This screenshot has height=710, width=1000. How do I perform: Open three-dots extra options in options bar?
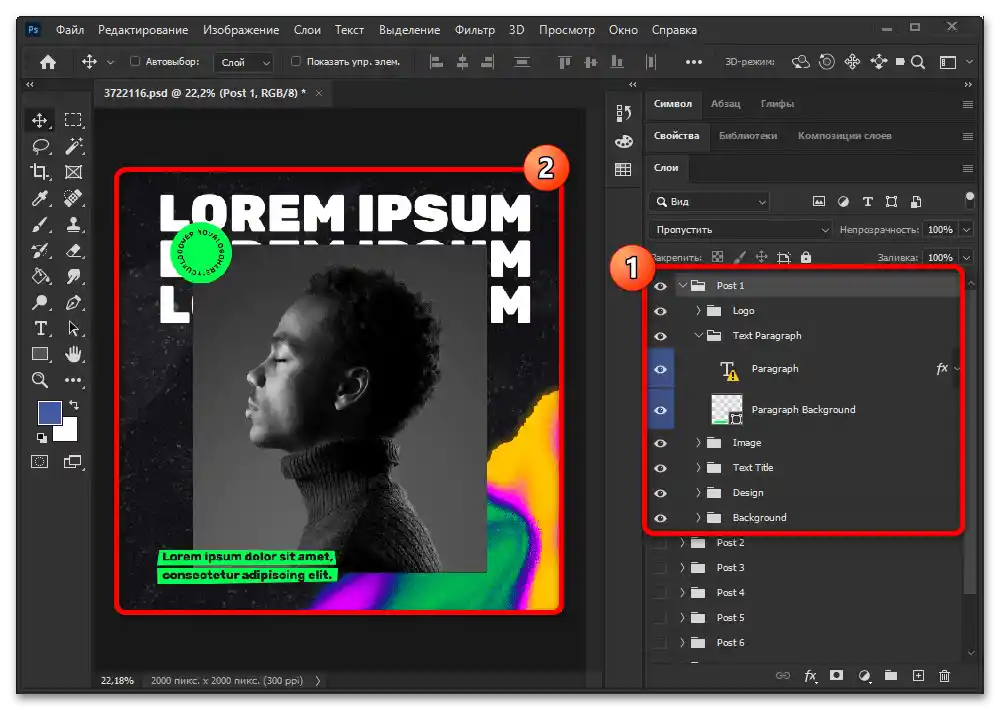[693, 62]
